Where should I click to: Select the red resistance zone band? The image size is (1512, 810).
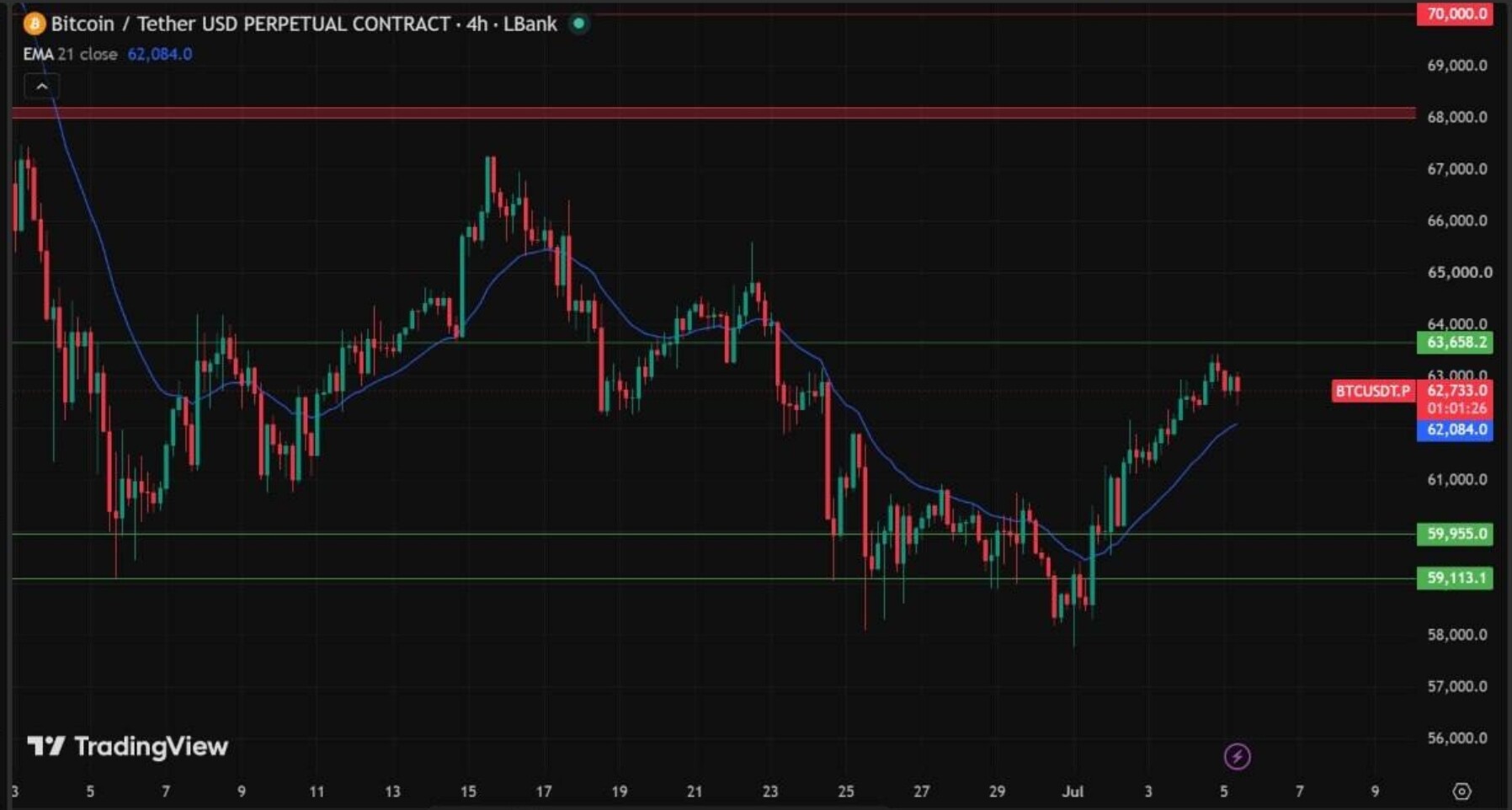click(x=714, y=113)
